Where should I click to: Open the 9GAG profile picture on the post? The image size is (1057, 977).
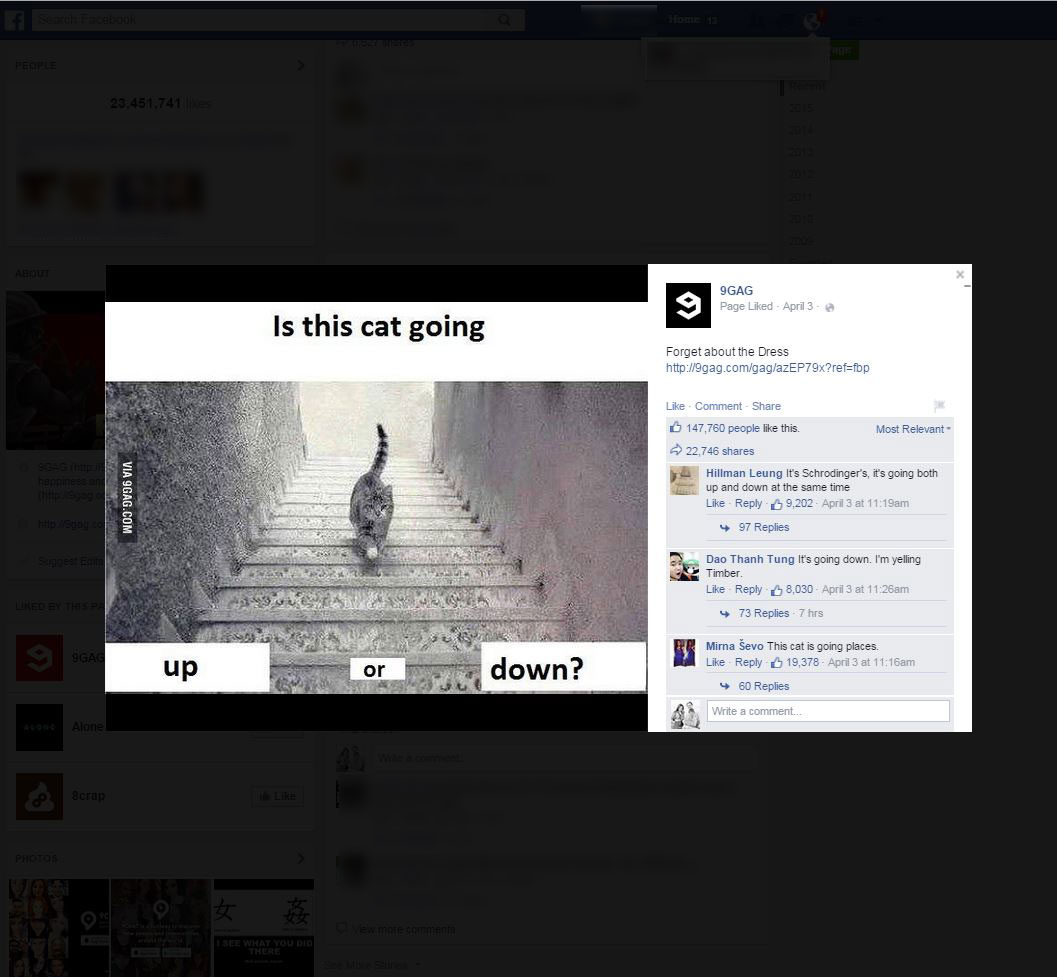688,306
